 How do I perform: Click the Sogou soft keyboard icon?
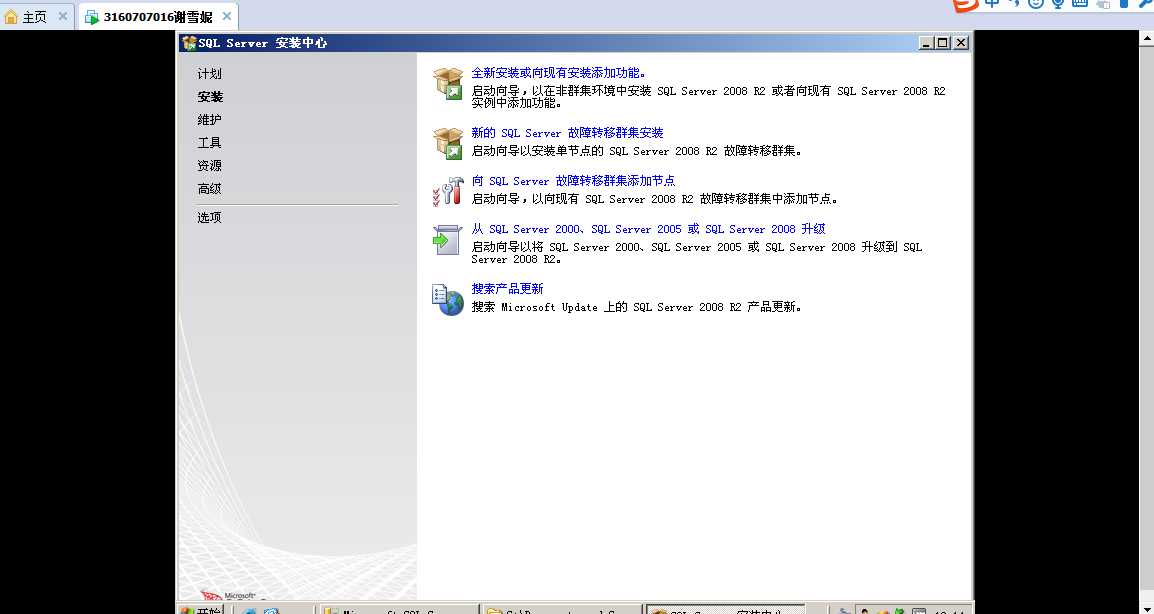point(1080,3)
